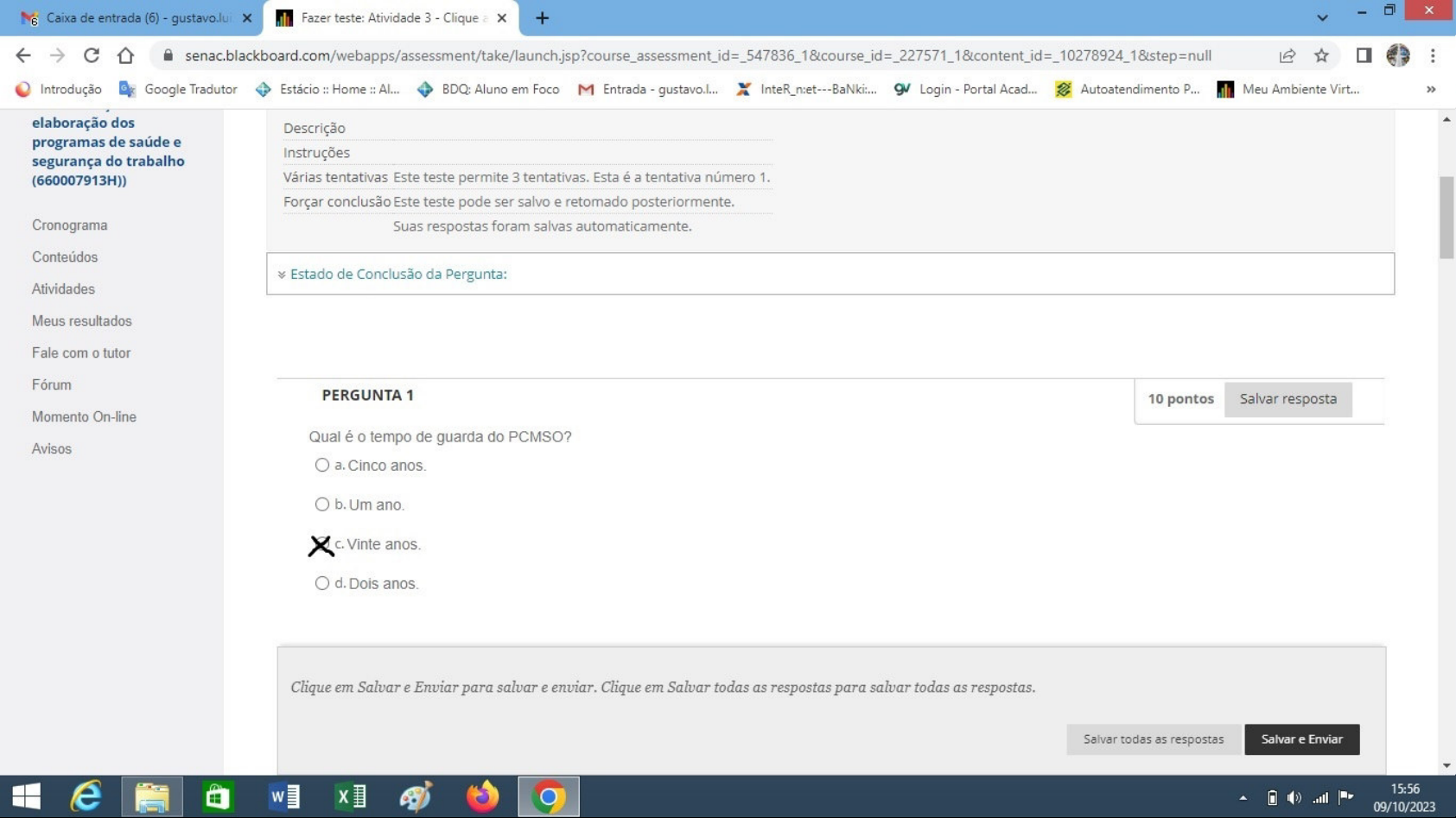Expand Estado de Conclusão da Pergunta section
This screenshot has height=818, width=1456.
[x=397, y=274]
